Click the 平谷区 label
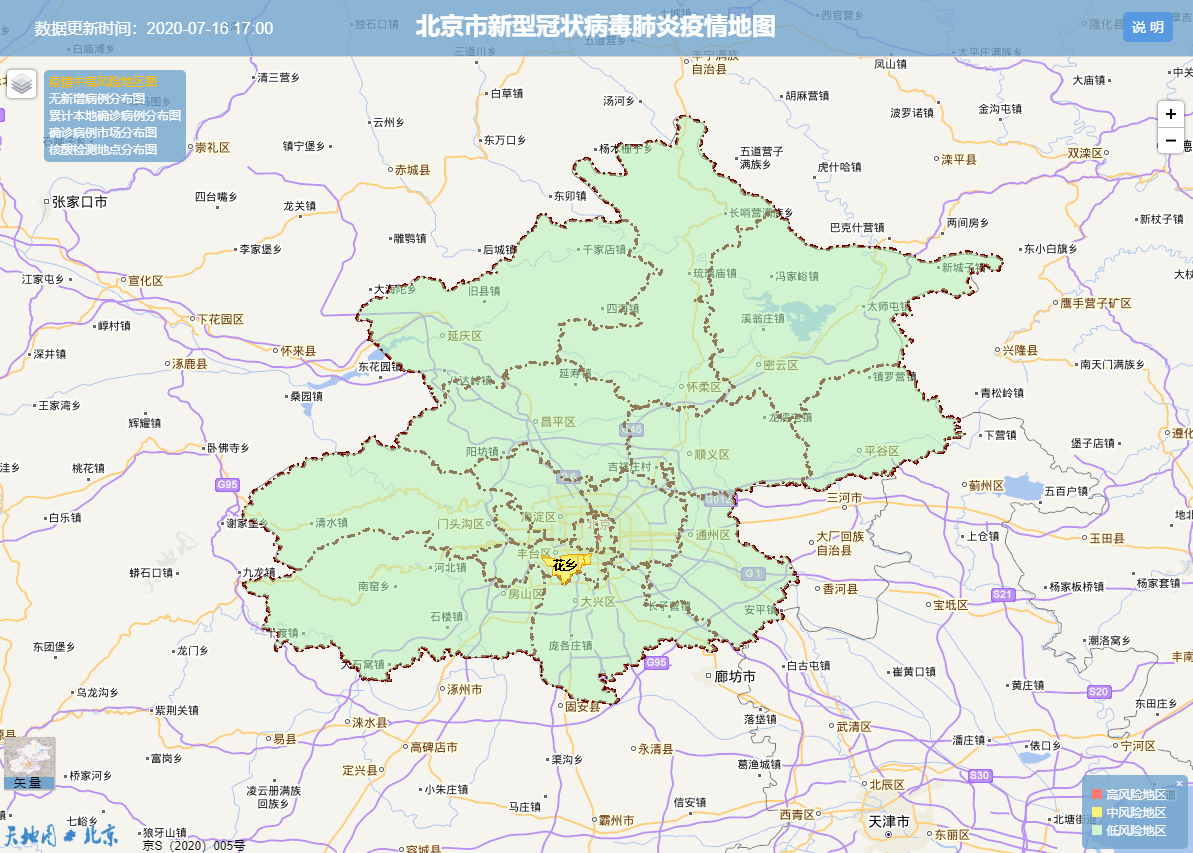Screen dimensions: 1193x853 (882, 450)
